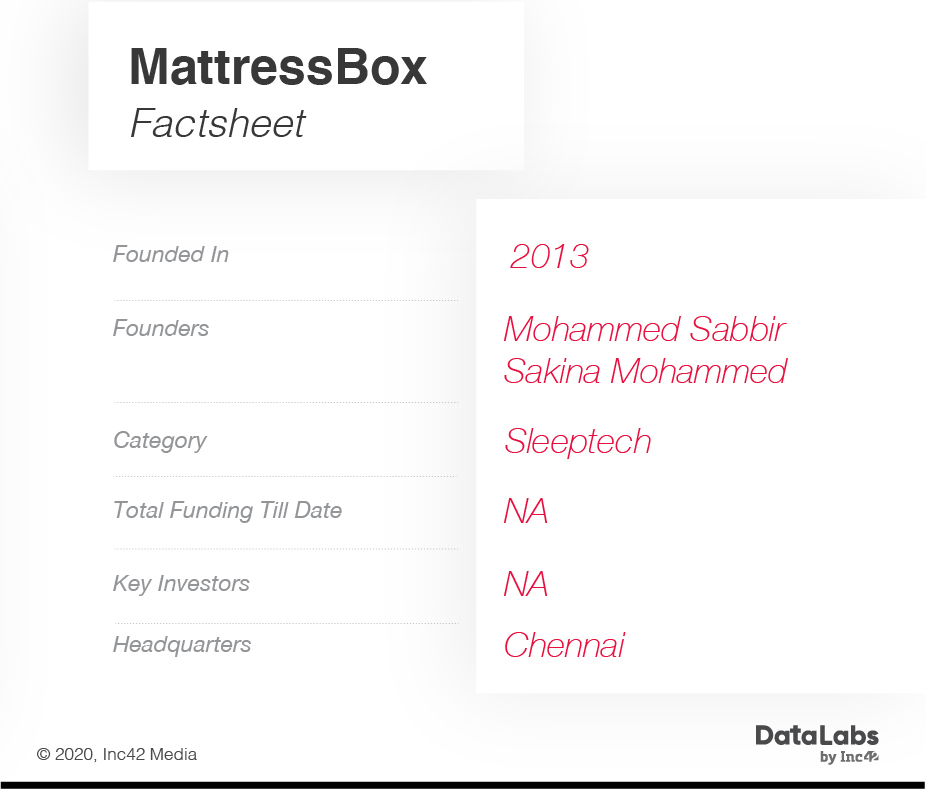The image size is (926, 789).
Task: Click the MattressBox title heading
Action: pyautogui.click(x=278, y=67)
